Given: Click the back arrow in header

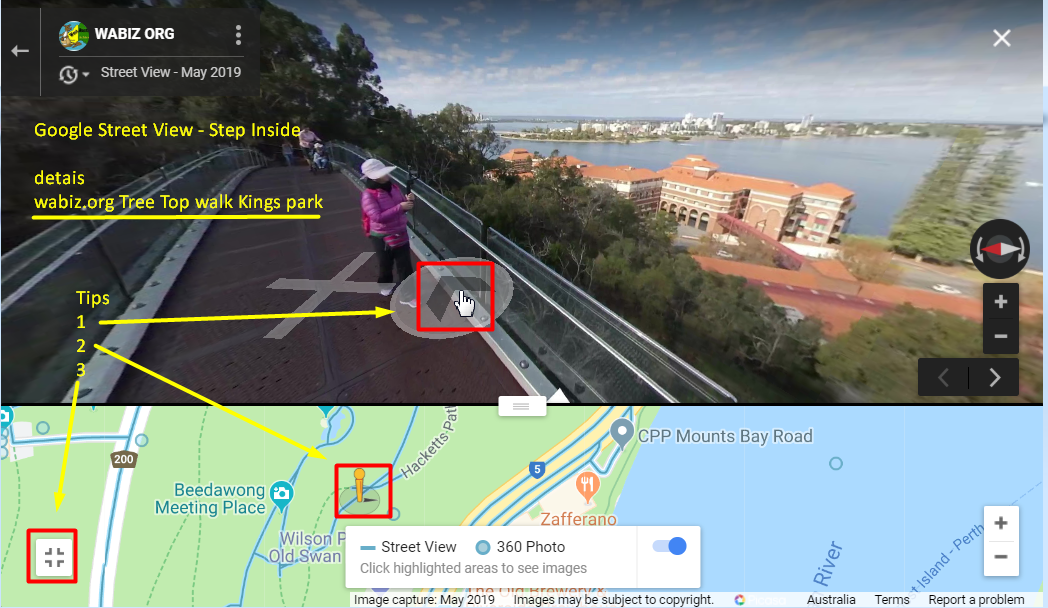Looking at the screenshot, I should click(x=20, y=51).
